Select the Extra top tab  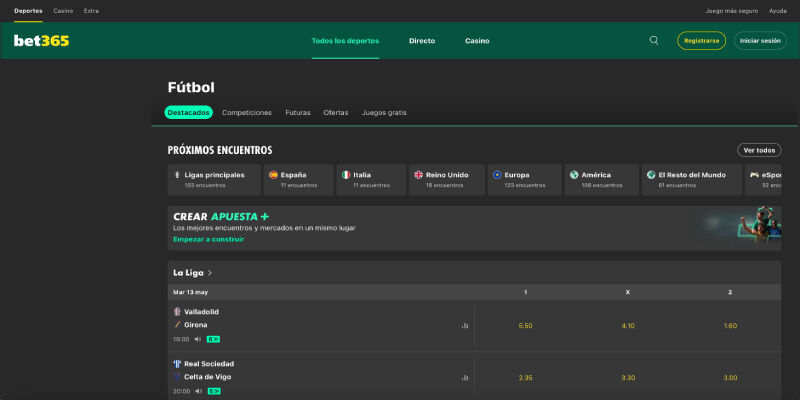pos(91,11)
